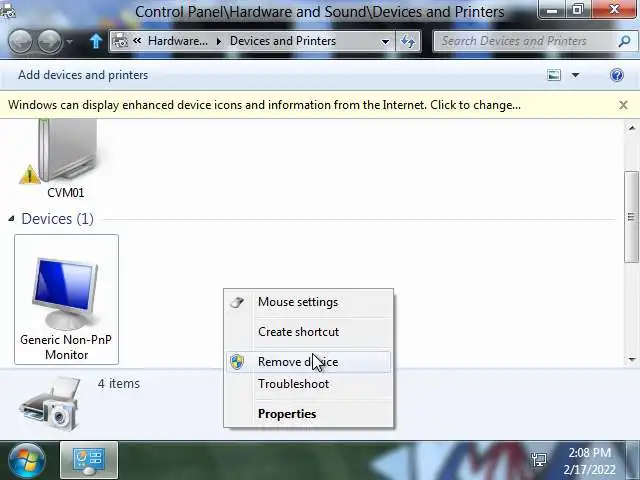Refresh the Devices and Printers view
The image size is (640, 480).
(x=408, y=41)
